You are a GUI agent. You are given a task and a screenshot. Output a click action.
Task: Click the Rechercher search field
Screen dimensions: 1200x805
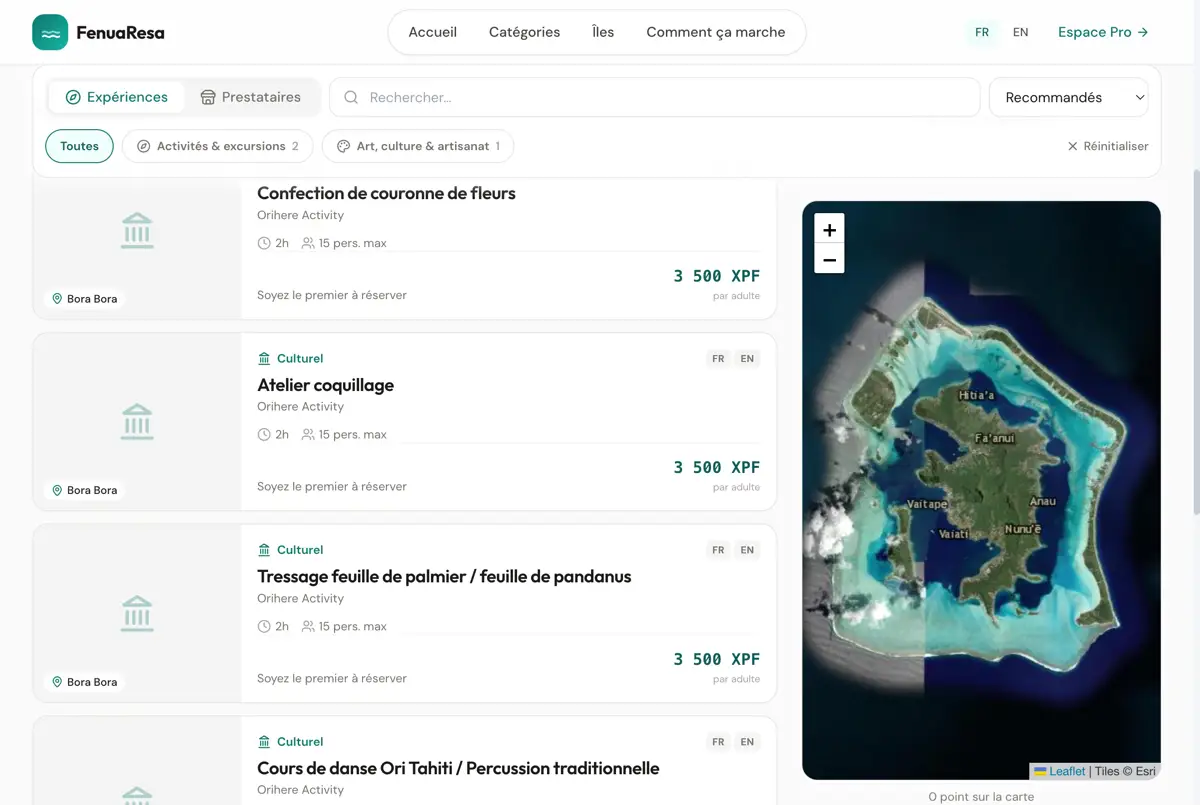[655, 97]
